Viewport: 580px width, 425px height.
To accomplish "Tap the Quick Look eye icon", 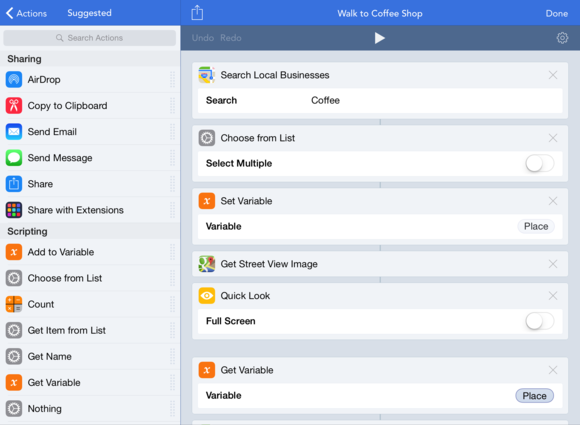I will 207,296.
